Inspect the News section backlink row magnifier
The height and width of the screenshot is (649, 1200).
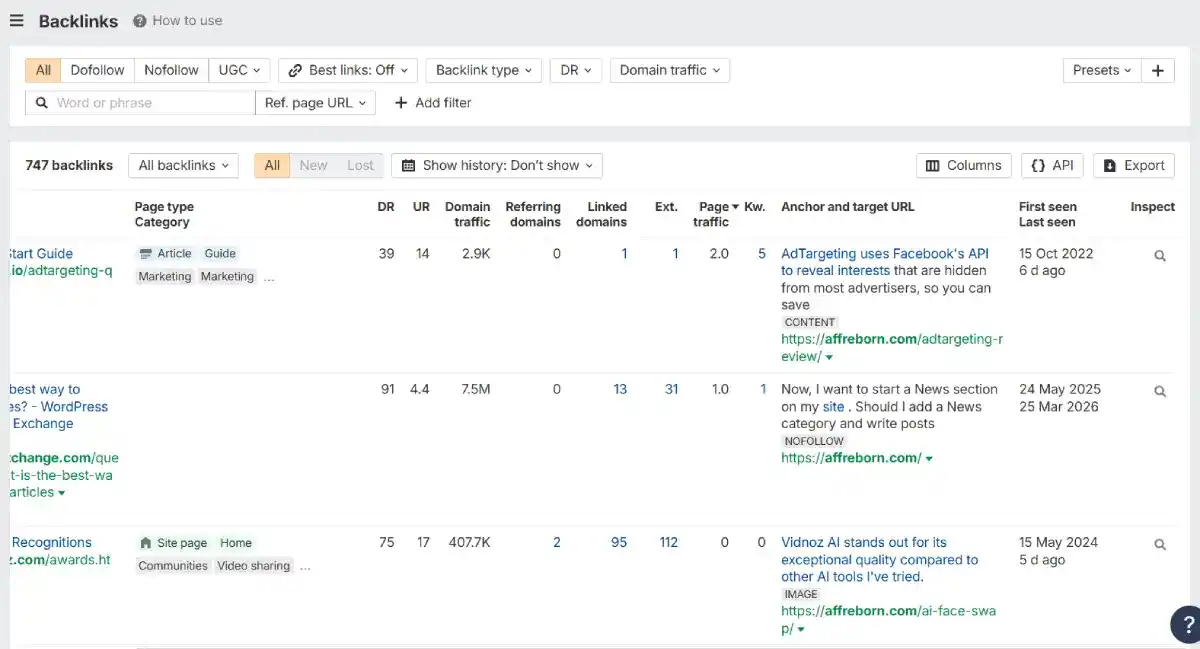[1160, 392]
